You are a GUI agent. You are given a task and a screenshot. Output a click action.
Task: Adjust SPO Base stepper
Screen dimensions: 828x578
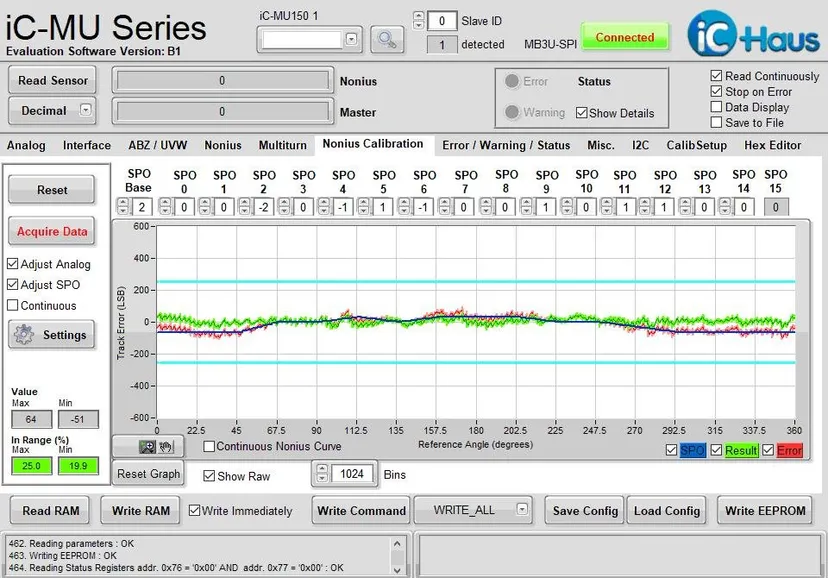123,206
